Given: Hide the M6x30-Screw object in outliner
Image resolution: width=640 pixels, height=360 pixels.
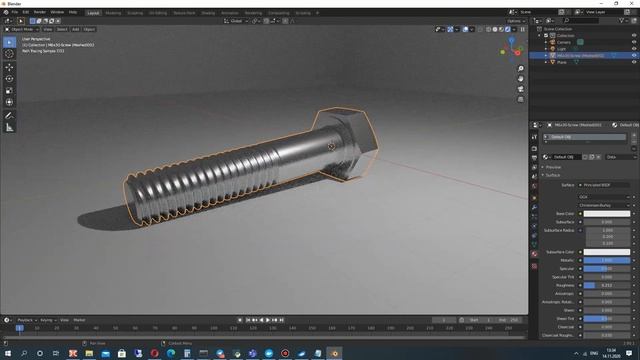Looking at the screenshot, I should tap(634, 55).
